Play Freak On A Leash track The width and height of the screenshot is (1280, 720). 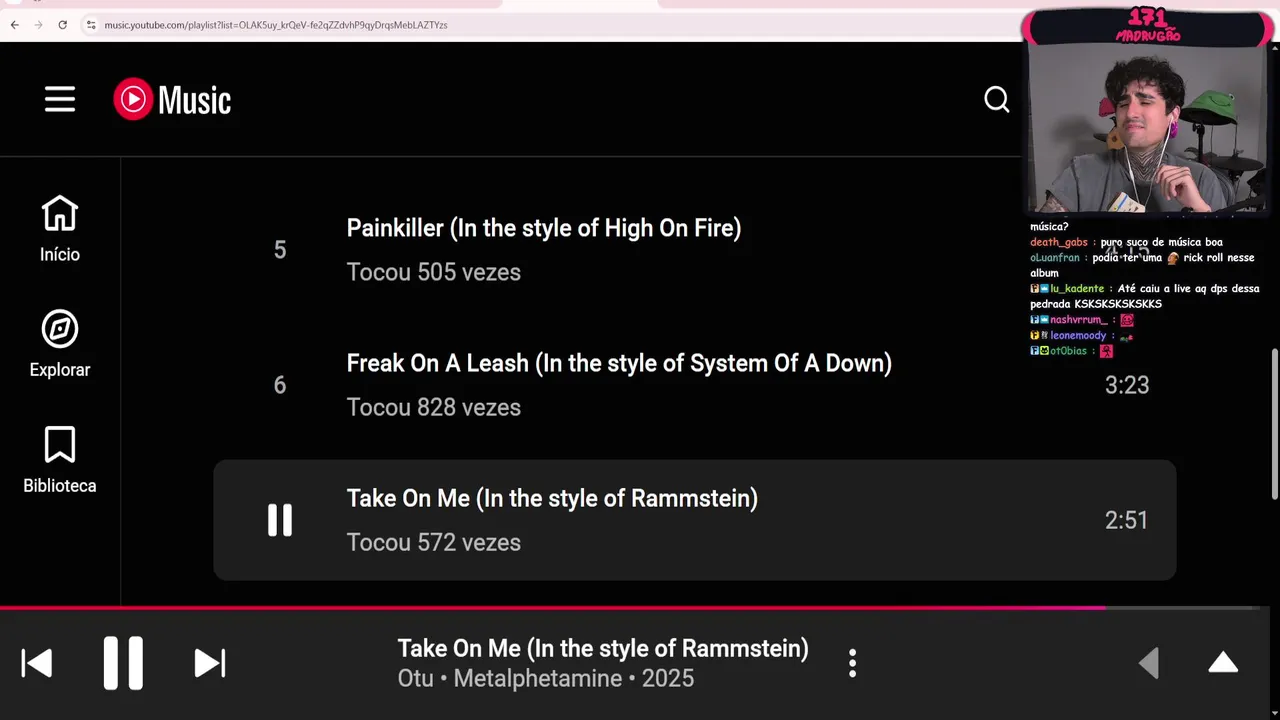[x=618, y=363]
